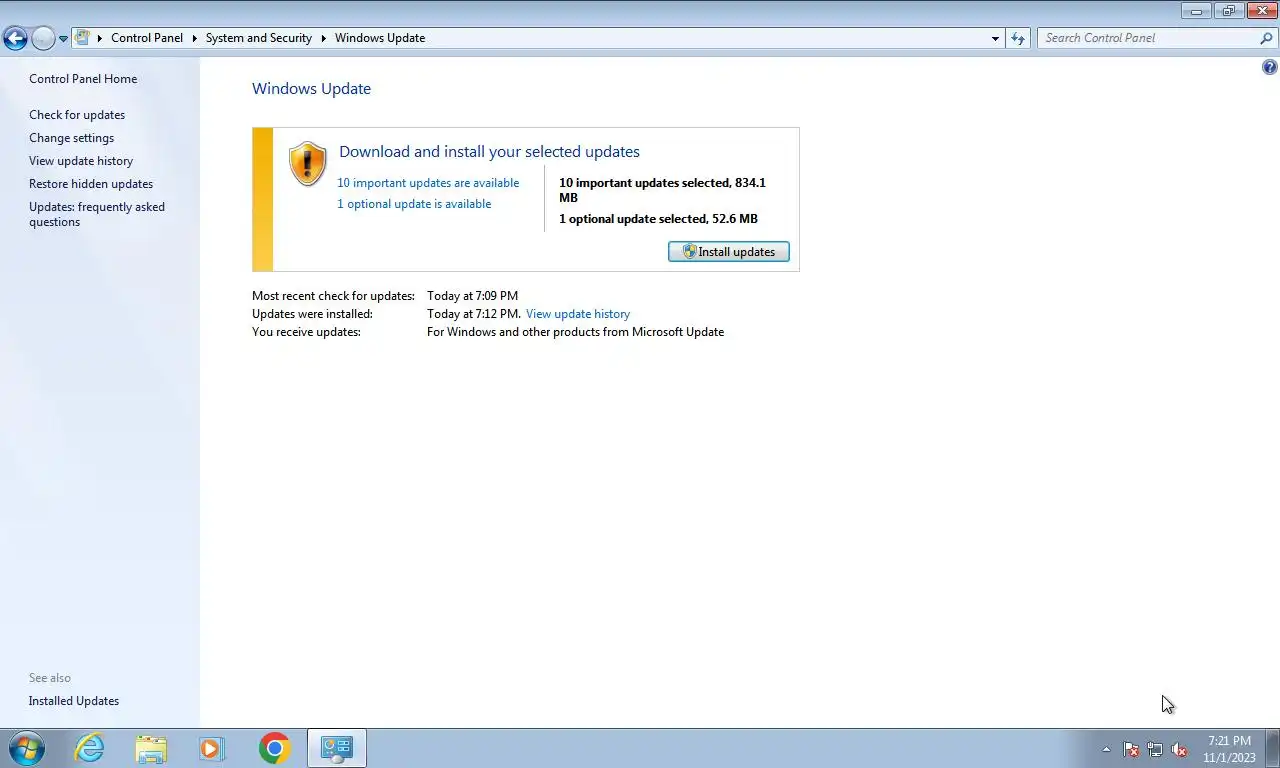Click the muted speaker volume icon
Screen dimensions: 1280x768
[x=1179, y=749]
